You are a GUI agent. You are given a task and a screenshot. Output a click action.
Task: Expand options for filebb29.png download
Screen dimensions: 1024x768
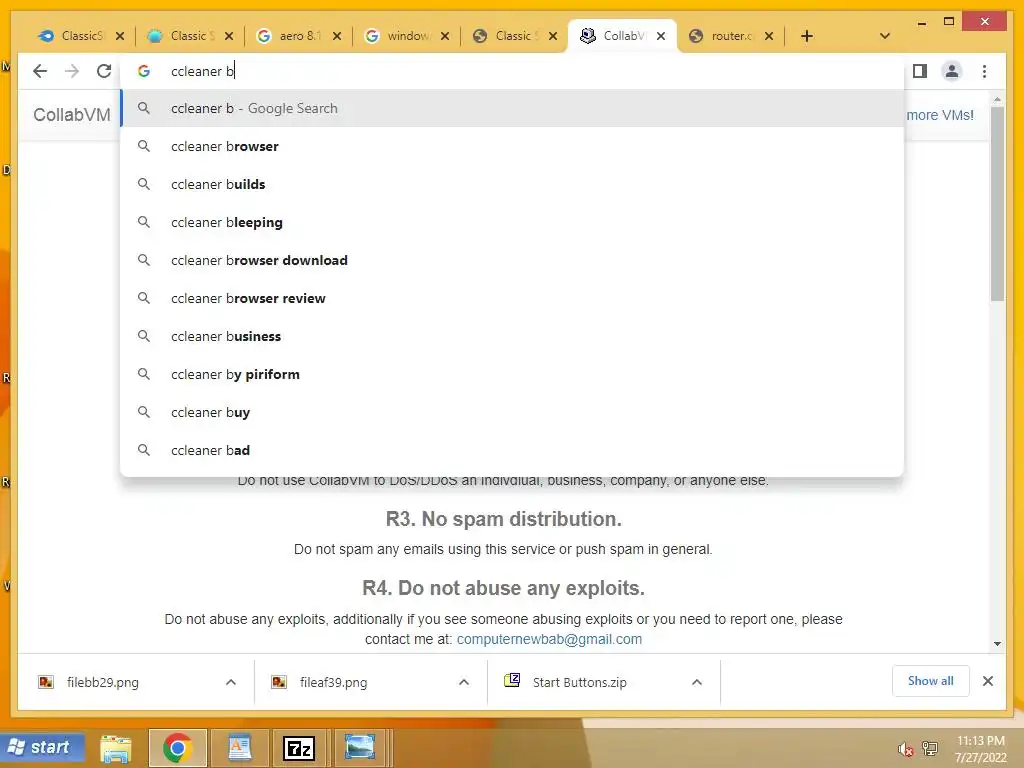[x=231, y=682]
